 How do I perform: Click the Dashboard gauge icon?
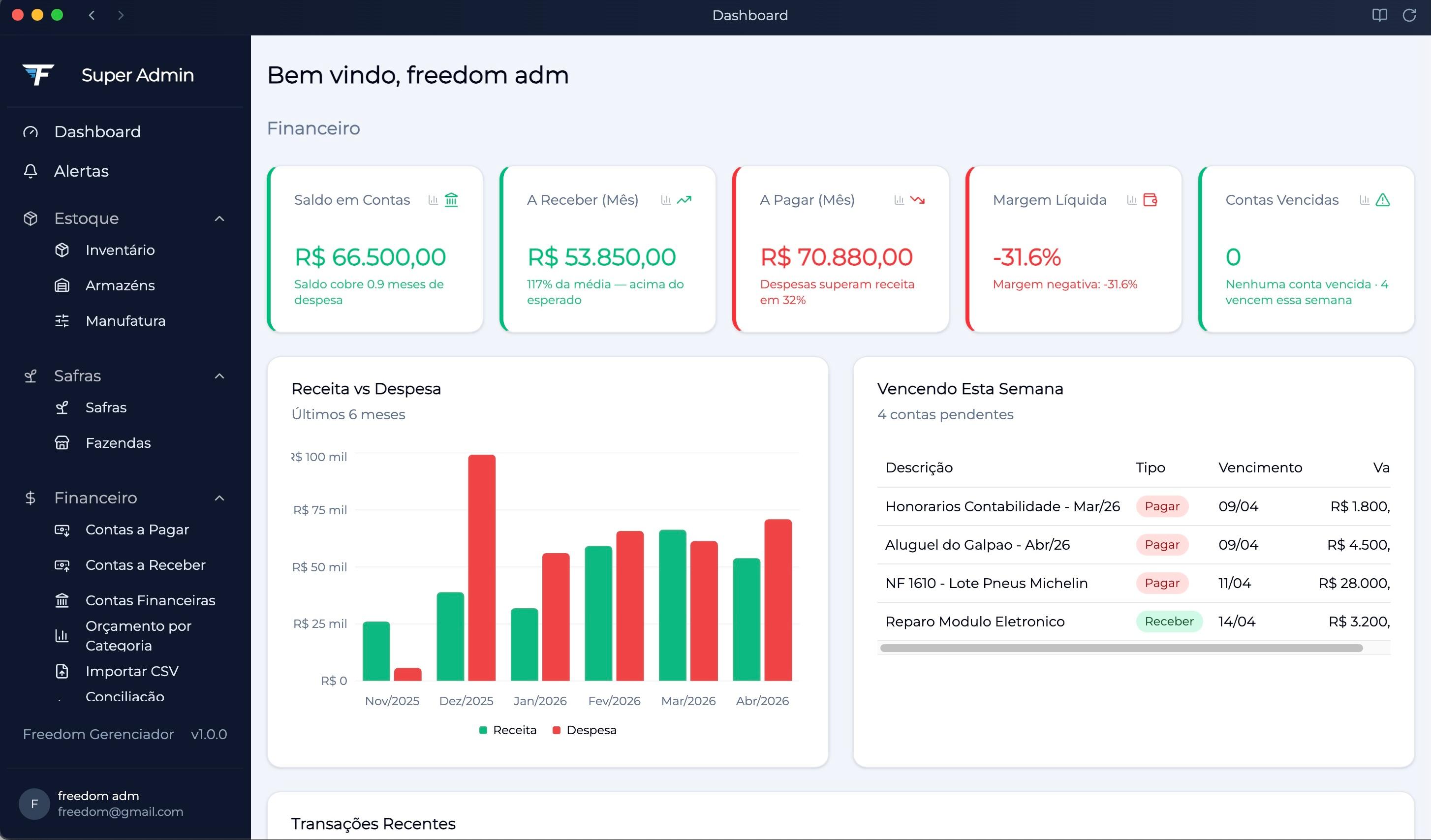31,132
